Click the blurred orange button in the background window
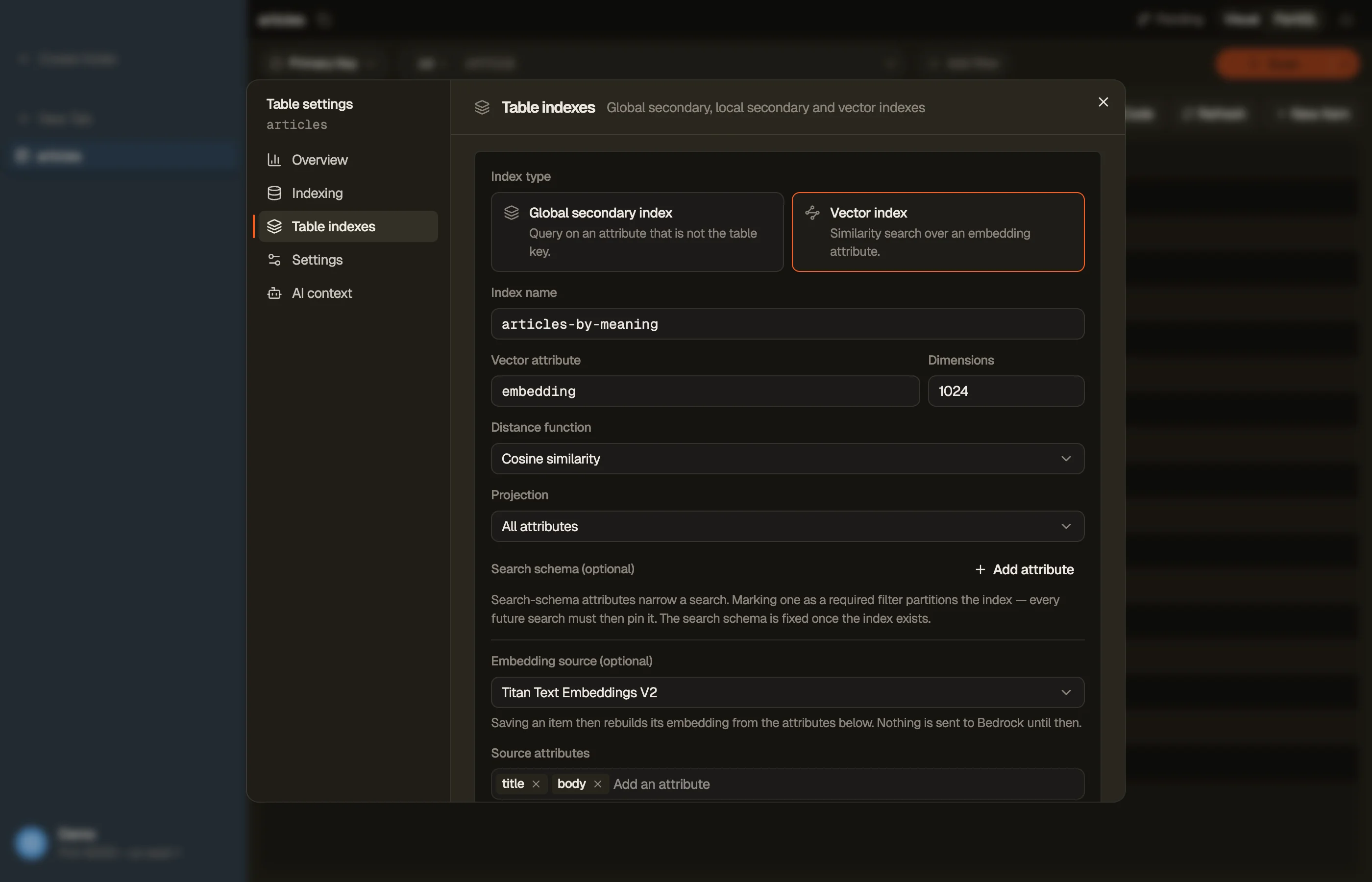The width and height of the screenshot is (1372, 882). point(1287,63)
